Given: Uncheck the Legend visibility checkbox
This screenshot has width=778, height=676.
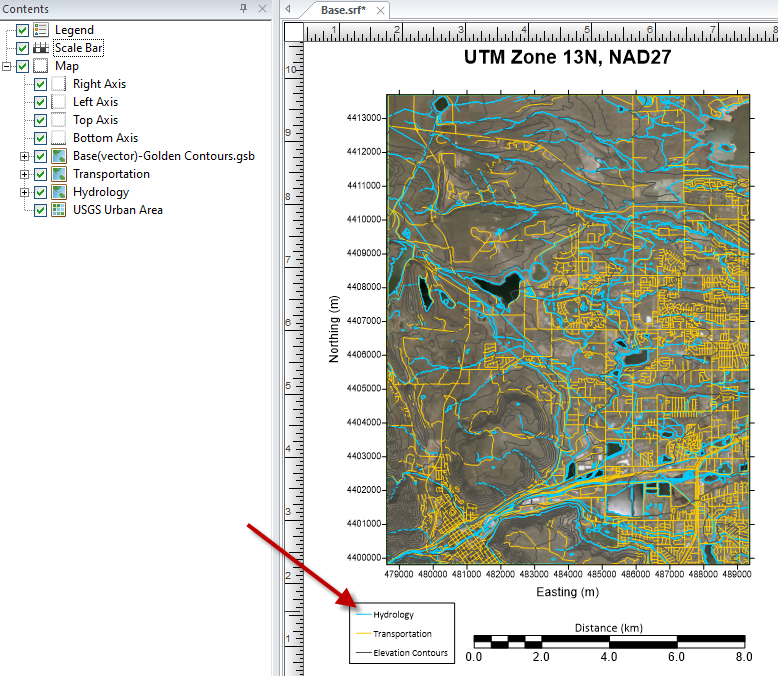Looking at the screenshot, I should [x=22, y=30].
